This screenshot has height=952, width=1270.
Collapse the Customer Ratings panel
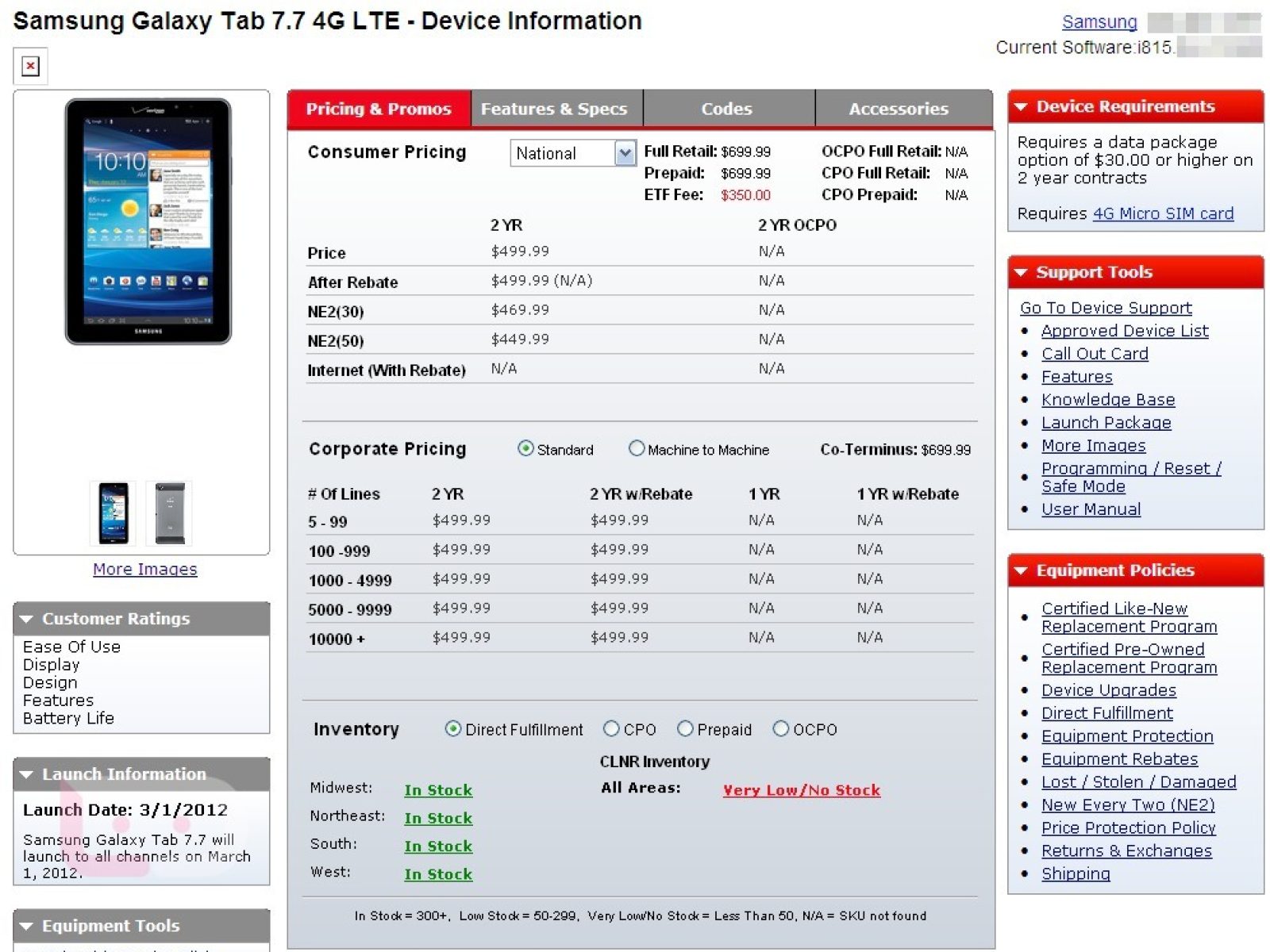26,619
